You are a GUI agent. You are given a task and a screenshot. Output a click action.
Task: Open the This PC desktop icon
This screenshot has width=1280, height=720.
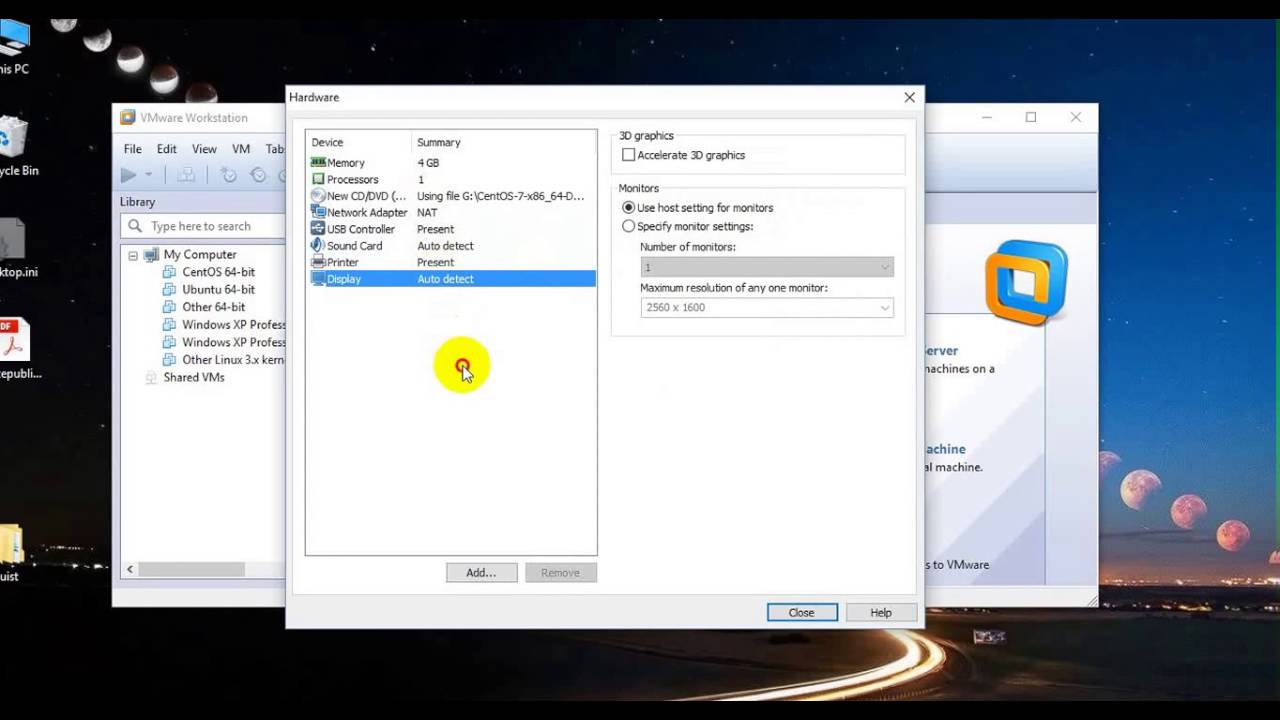coord(12,38)
